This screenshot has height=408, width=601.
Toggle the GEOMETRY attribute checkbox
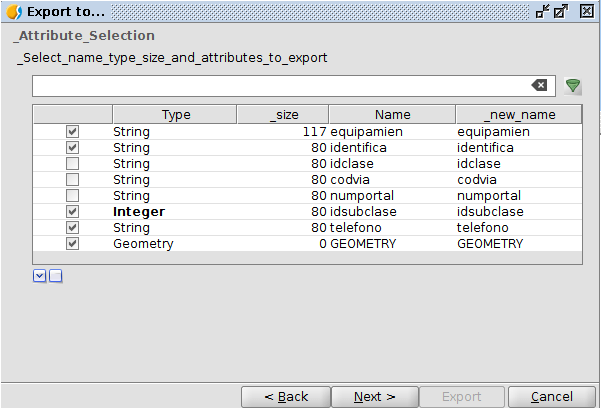tap(72, 244)
